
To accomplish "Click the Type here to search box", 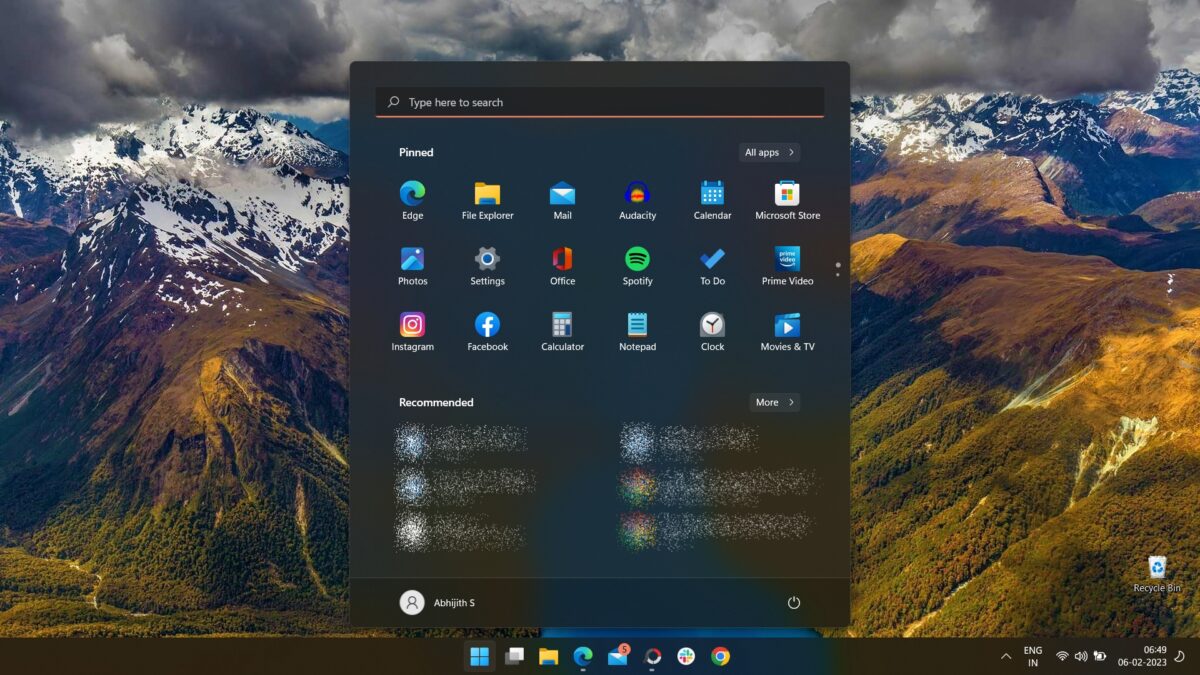I will (x=600, y=102).
